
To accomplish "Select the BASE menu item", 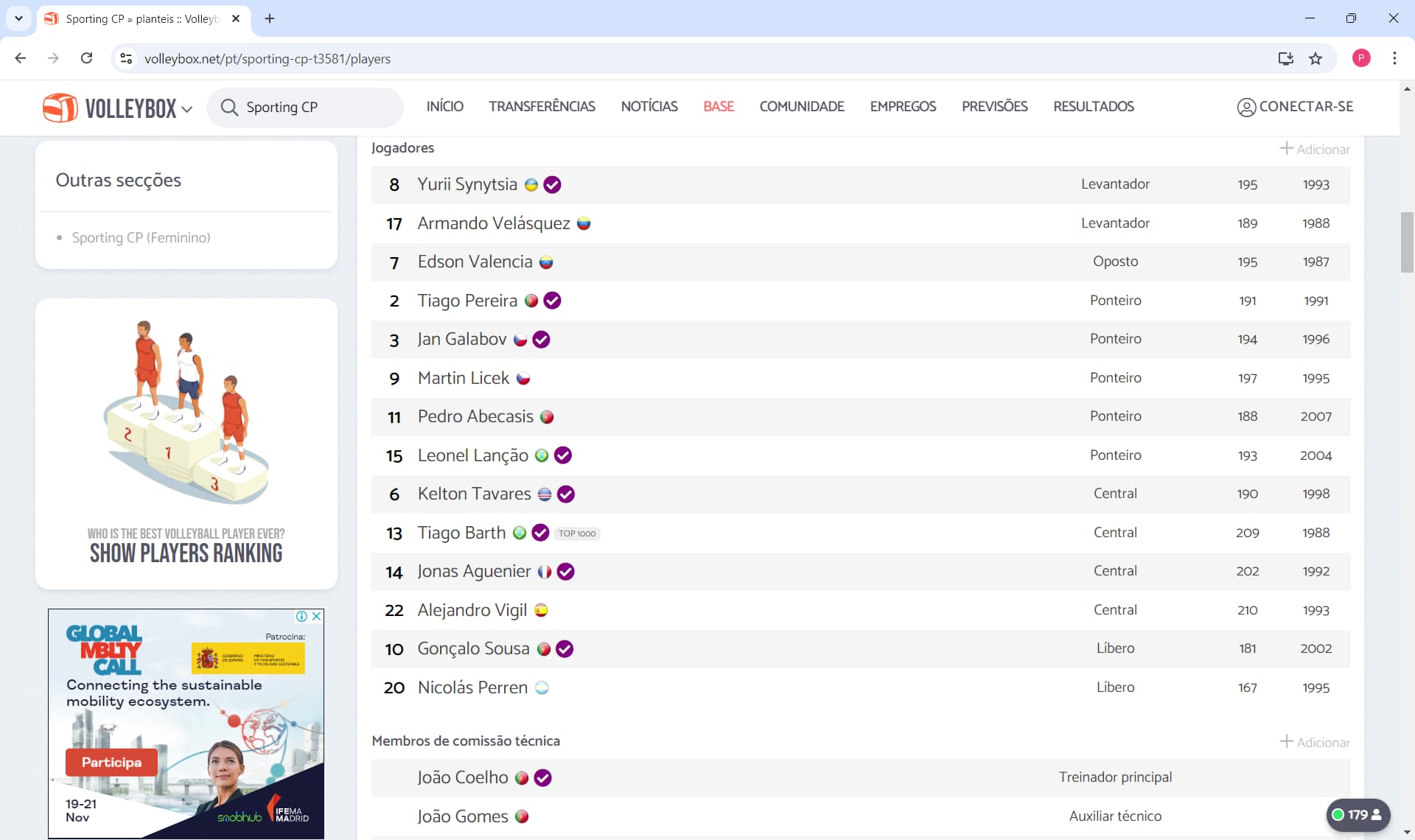I will pyautogui.click(x=719, y=107).
